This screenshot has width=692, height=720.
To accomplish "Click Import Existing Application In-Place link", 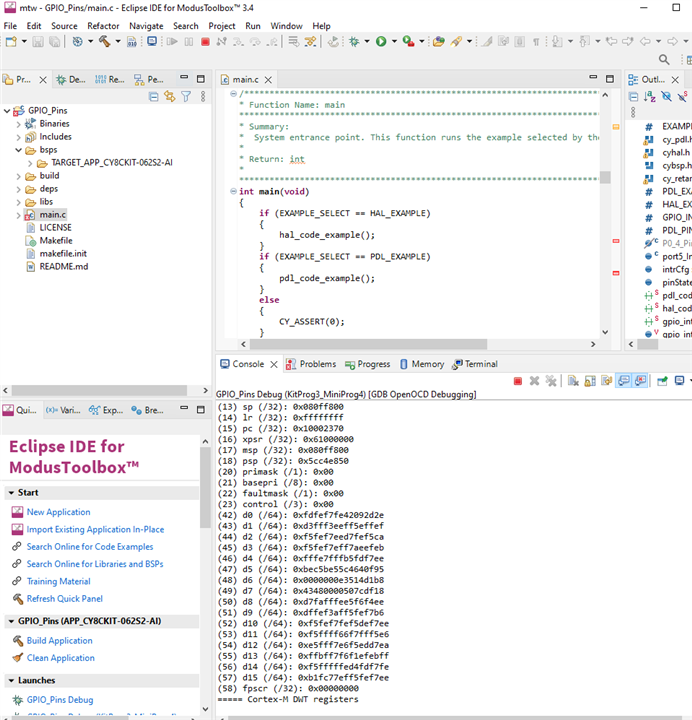I will [x=95, y=529].
